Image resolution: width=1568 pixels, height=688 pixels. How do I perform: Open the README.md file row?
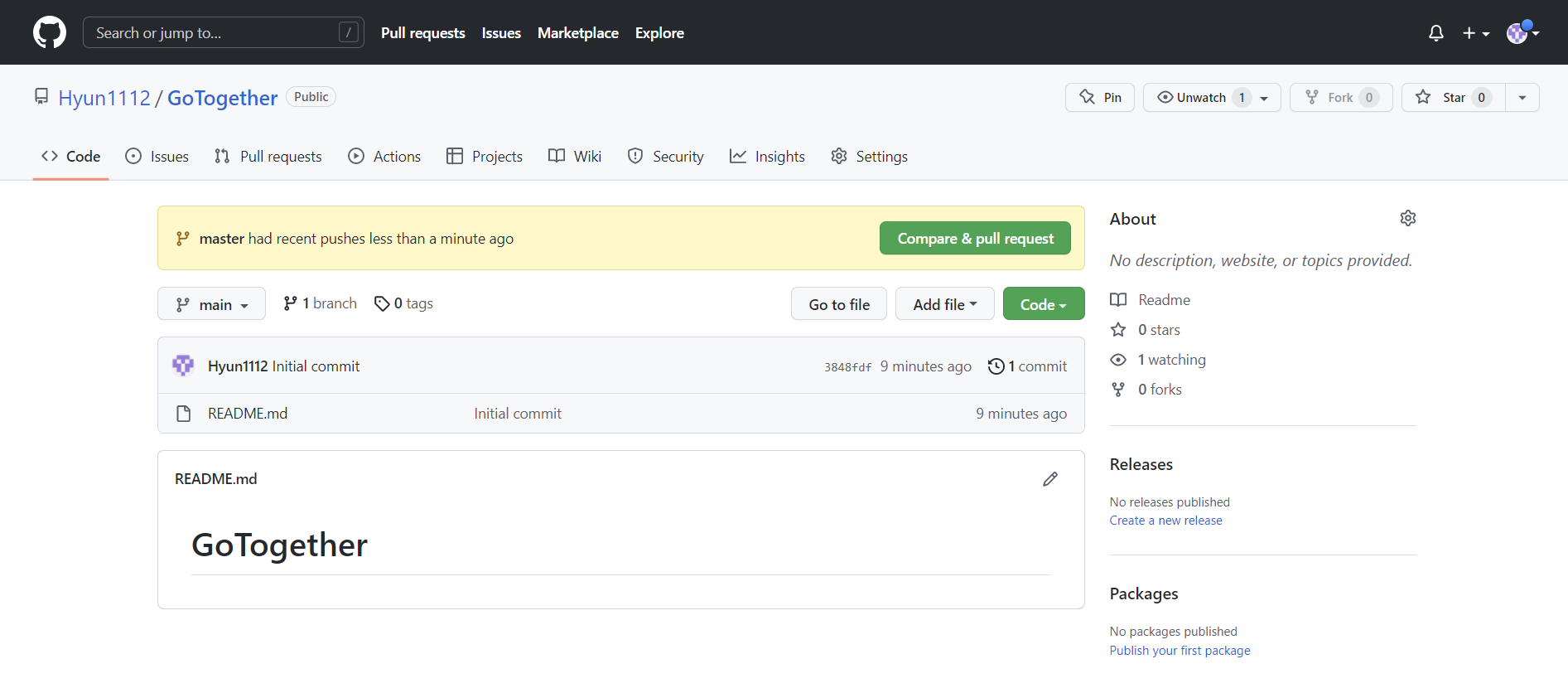[x=621, y=413]
